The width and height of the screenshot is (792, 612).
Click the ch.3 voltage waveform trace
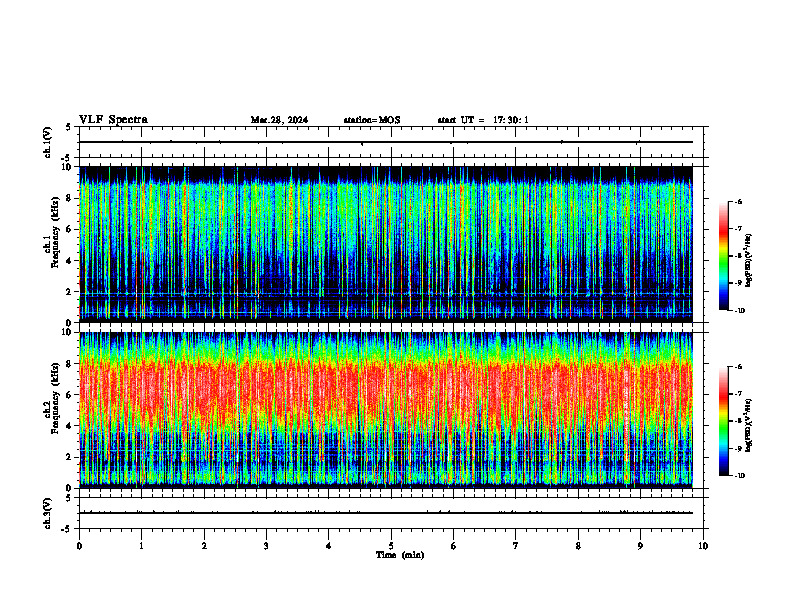tap(386, 513)
